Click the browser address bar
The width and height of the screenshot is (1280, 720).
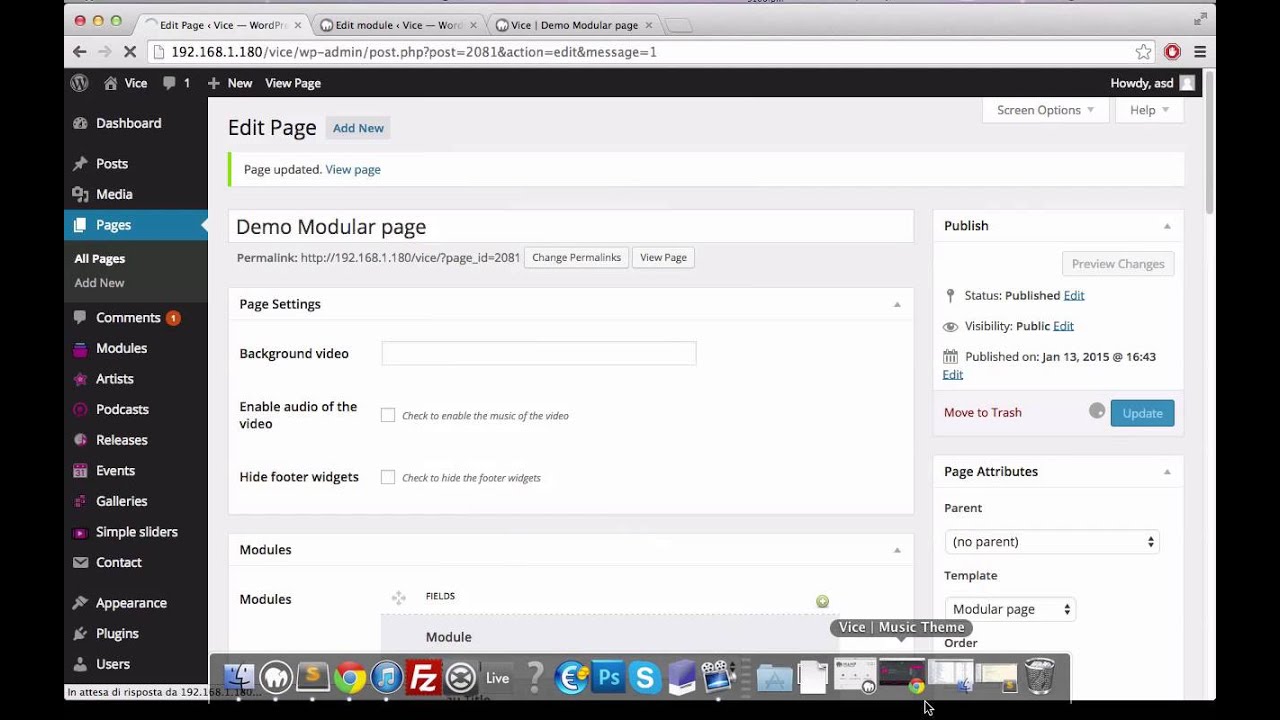pos(640,52)
